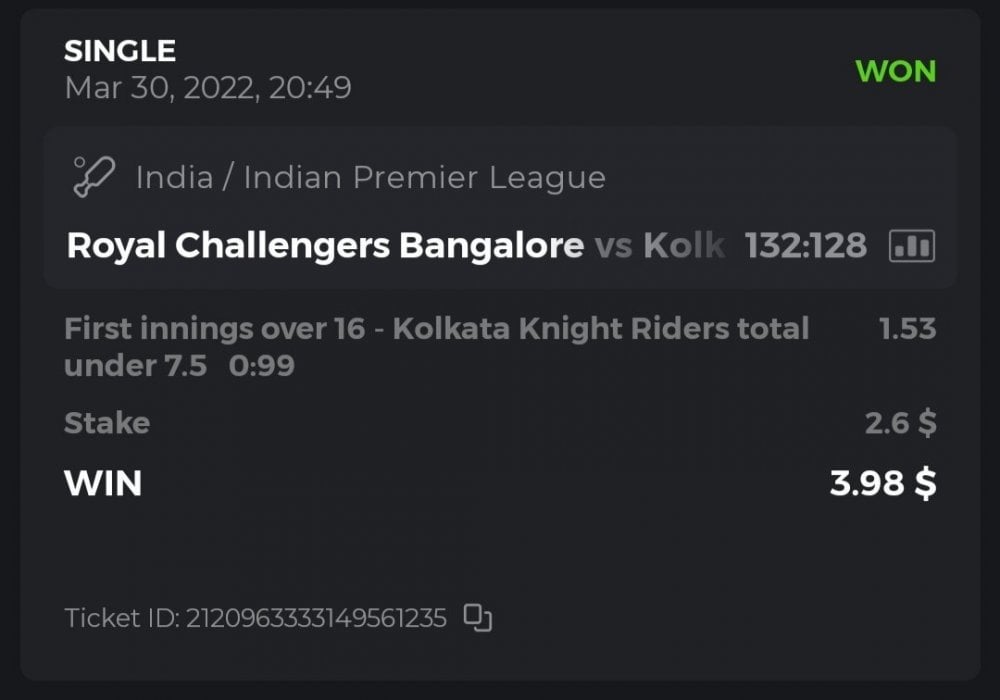Click the Mar 30, 2022 date text
1000x700 pixels.
point(207,88)
